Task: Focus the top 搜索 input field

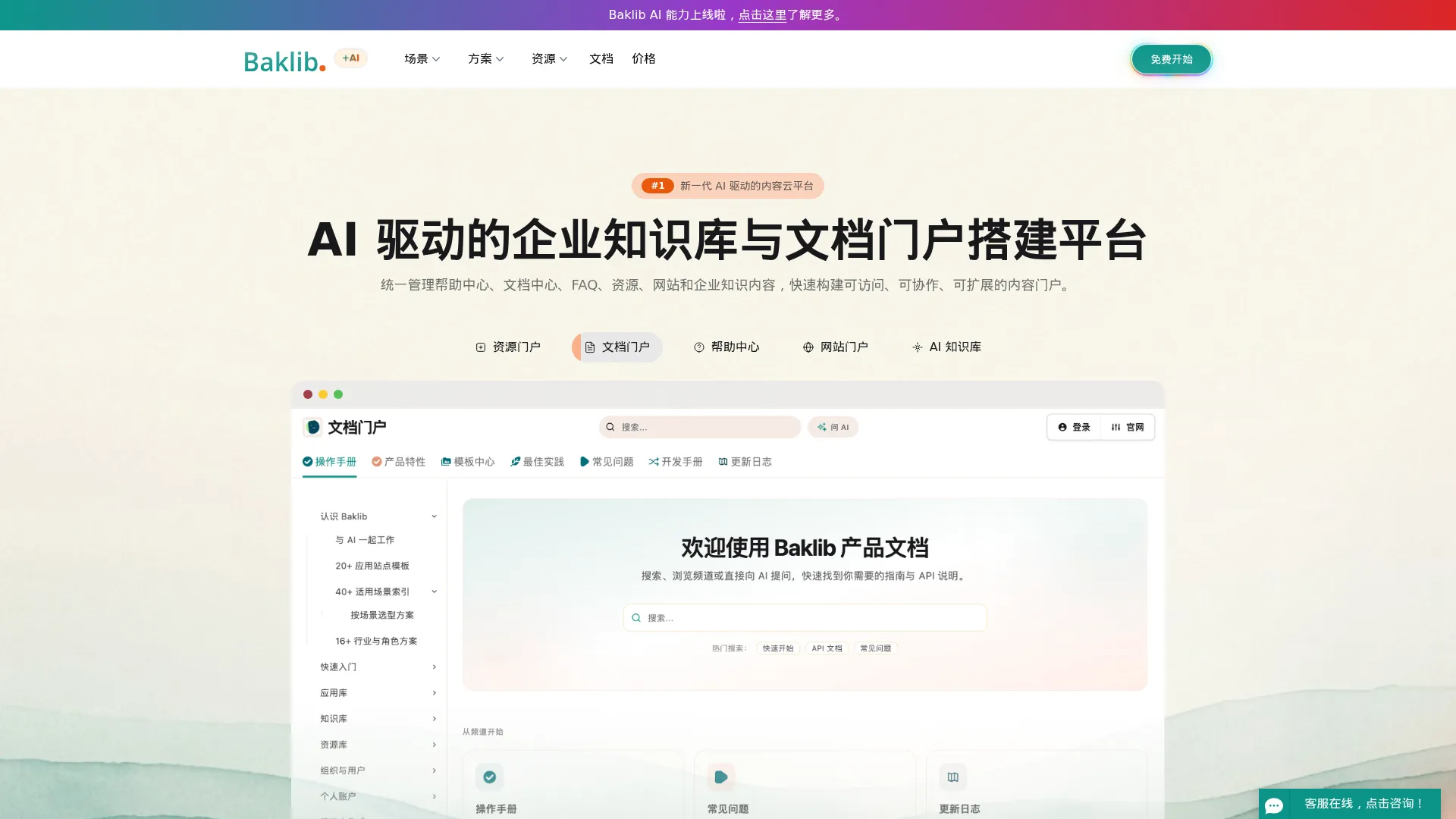Action: coord(699,427)
